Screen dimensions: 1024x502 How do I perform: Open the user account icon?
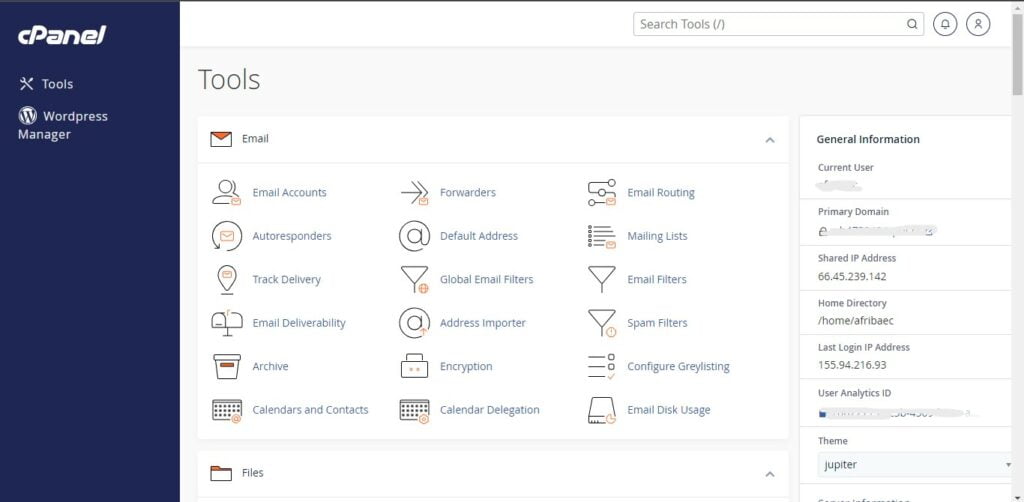pyautogui.click(x=978, y=24)
